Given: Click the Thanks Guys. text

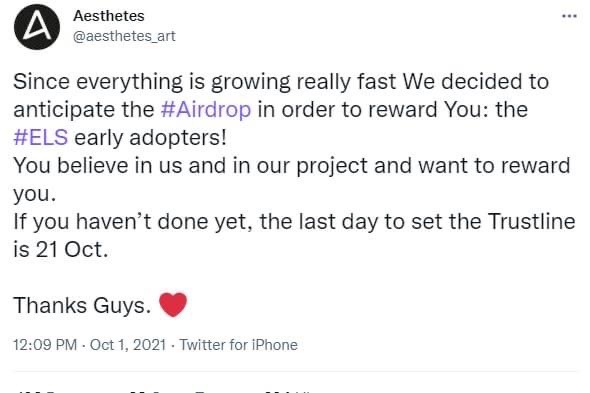Looking at the screenshot, I should coord(82,305).
